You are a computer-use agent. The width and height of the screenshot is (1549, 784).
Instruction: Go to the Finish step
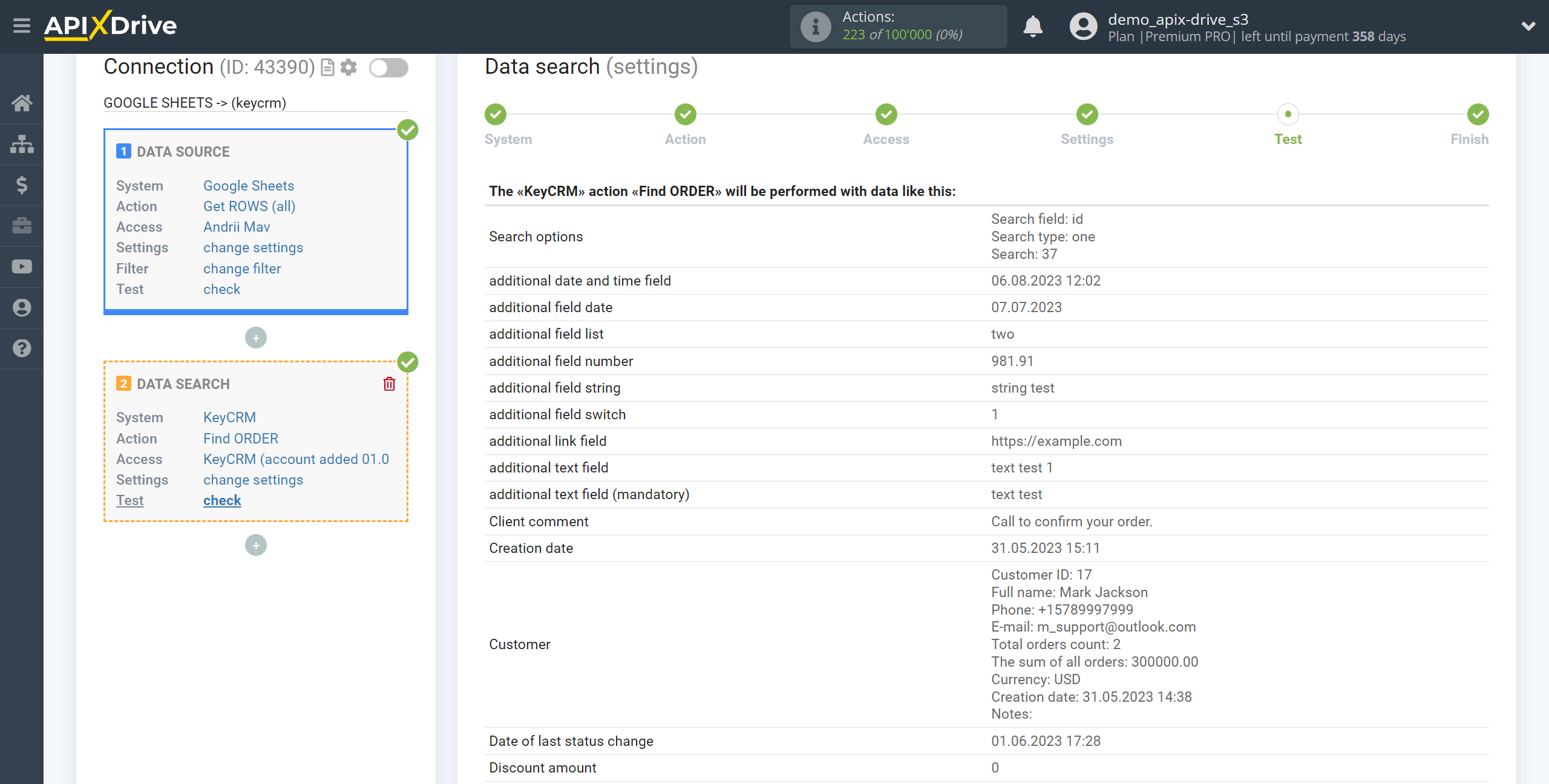tap(1478, 114)
